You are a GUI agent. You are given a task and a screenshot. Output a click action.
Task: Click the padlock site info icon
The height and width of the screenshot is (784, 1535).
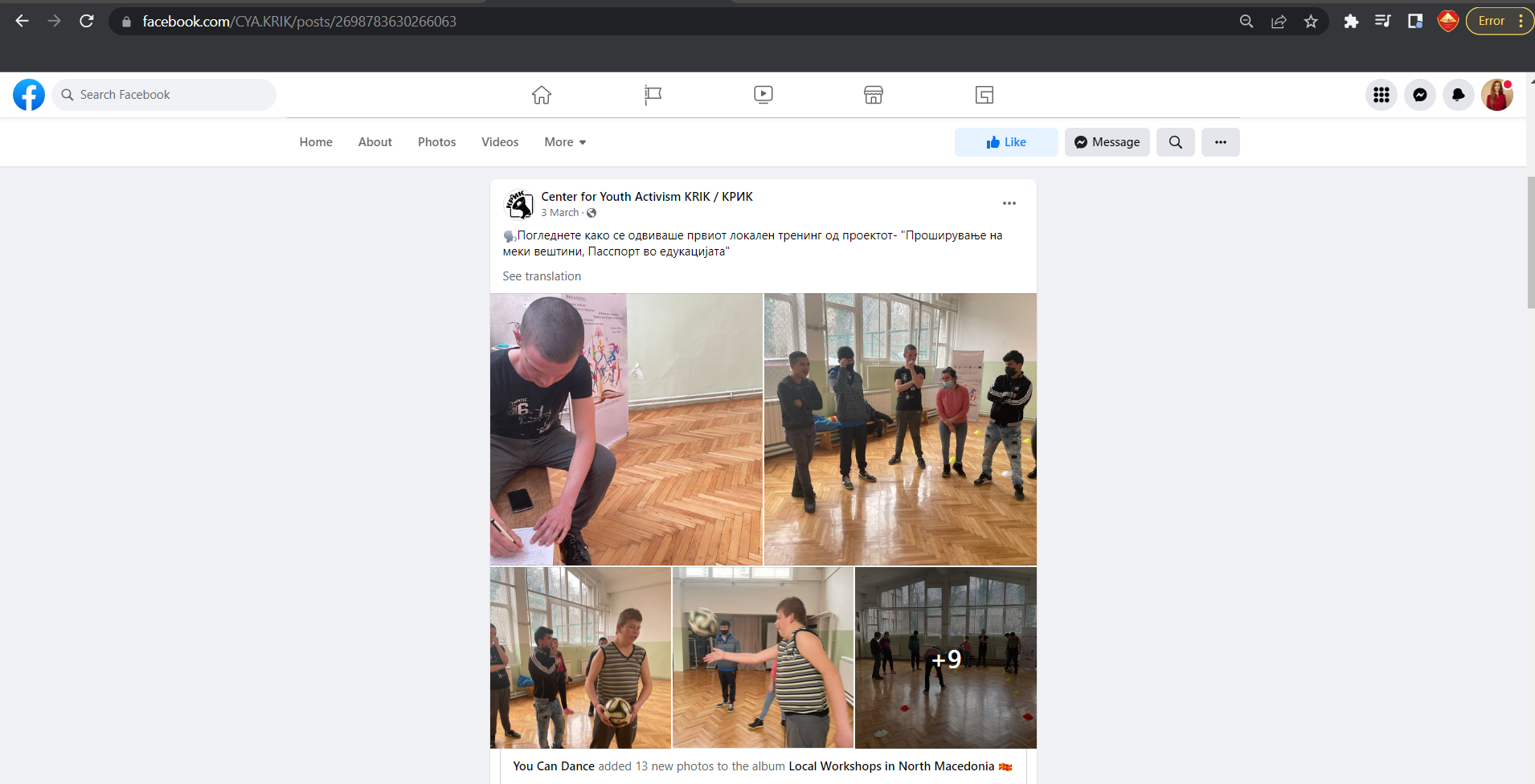point(126,22)
